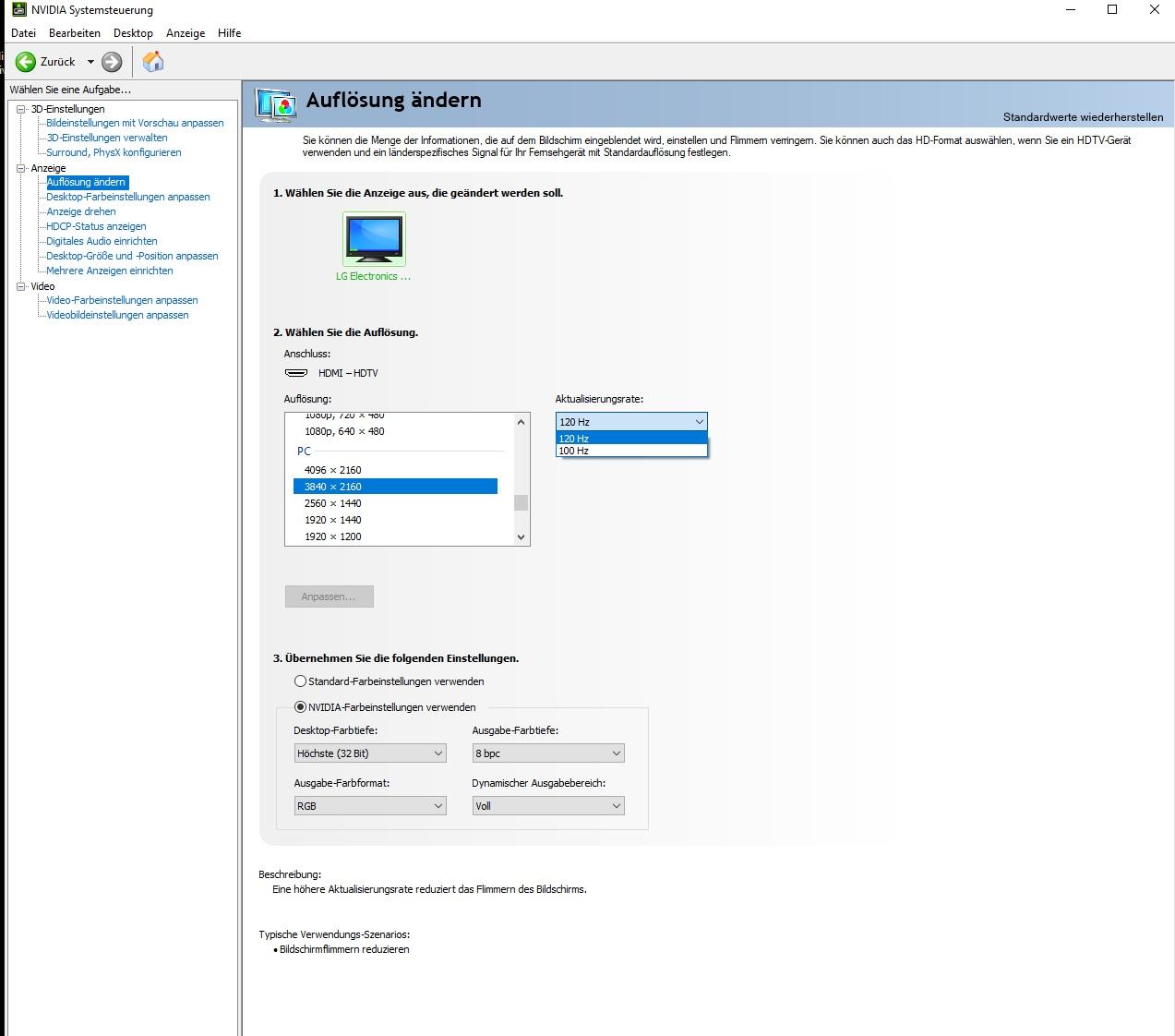Open Video-Farbeinstellungen anpassen
1175x1036 pixels.
click(x=122, y=300)
